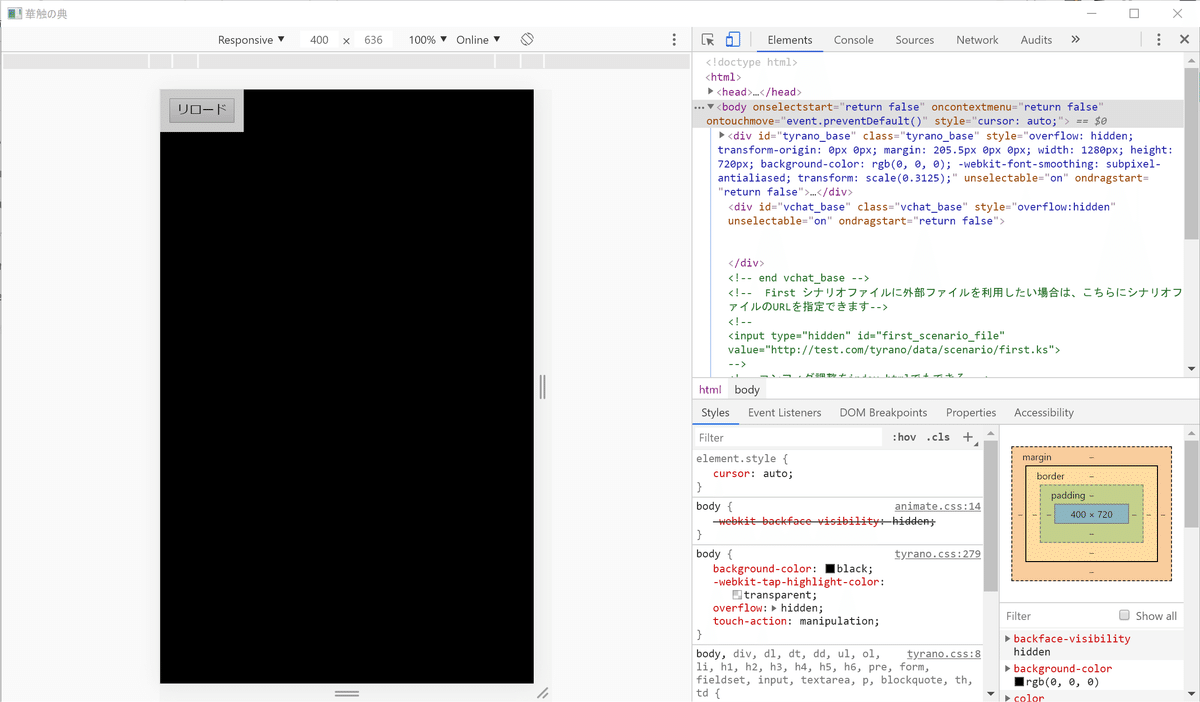Click the computed rgb(0, 0, 0) color swatch
The height and width of the screenshot is (702, 1200).
click(x=1019, y=682)
